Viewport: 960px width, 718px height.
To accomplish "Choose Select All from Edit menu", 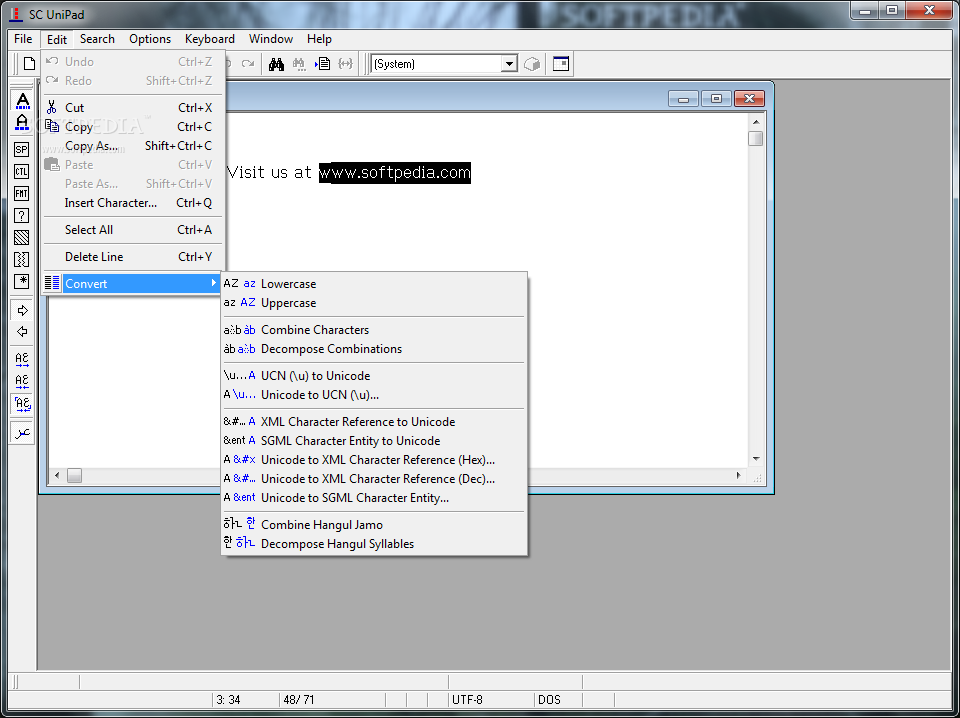I will click(130, 230).
